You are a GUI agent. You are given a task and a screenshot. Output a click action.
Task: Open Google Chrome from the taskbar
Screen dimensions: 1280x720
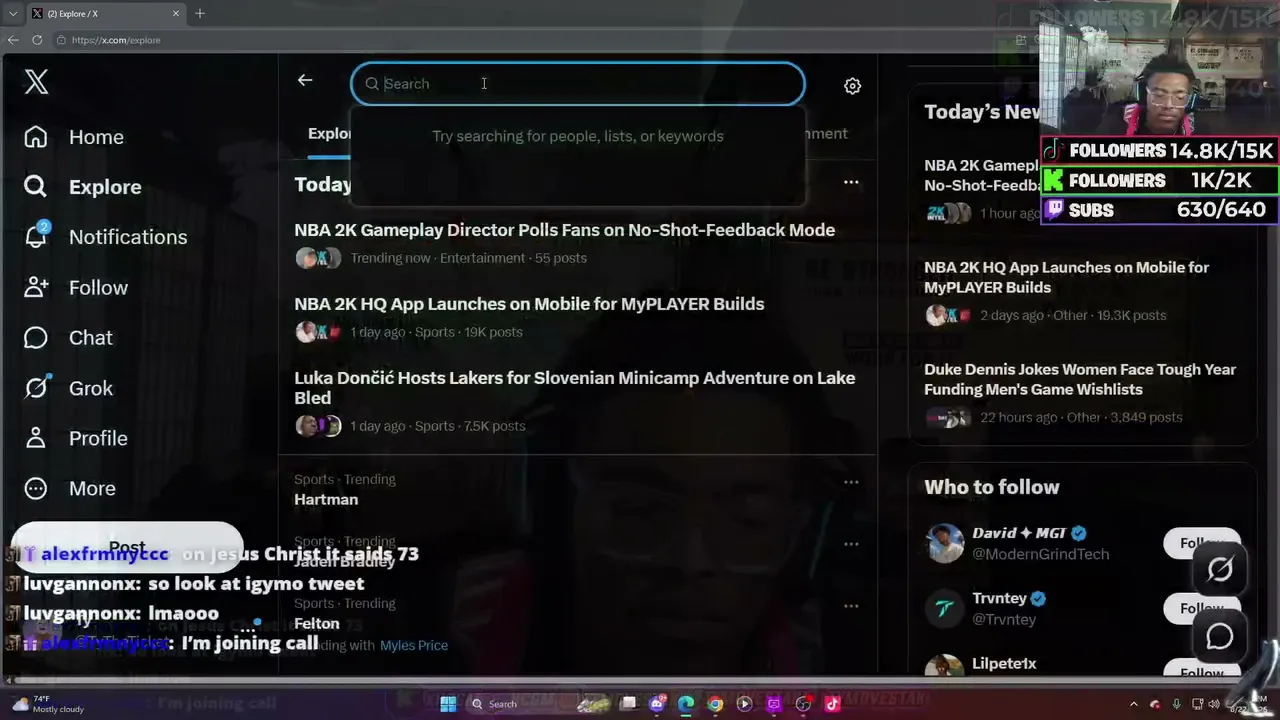[715, 704]
